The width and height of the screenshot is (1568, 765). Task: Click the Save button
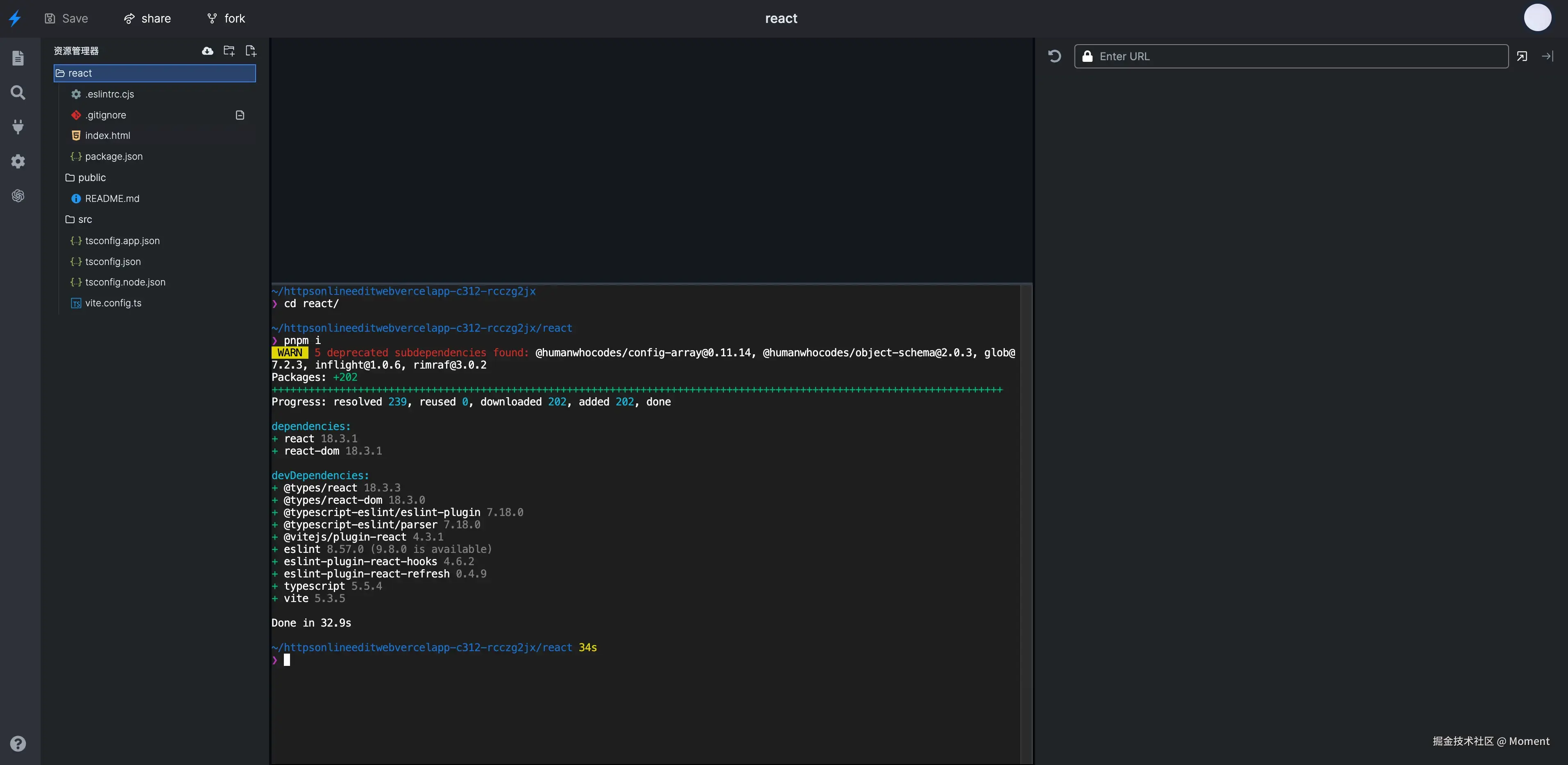click(x=66, y=19)
